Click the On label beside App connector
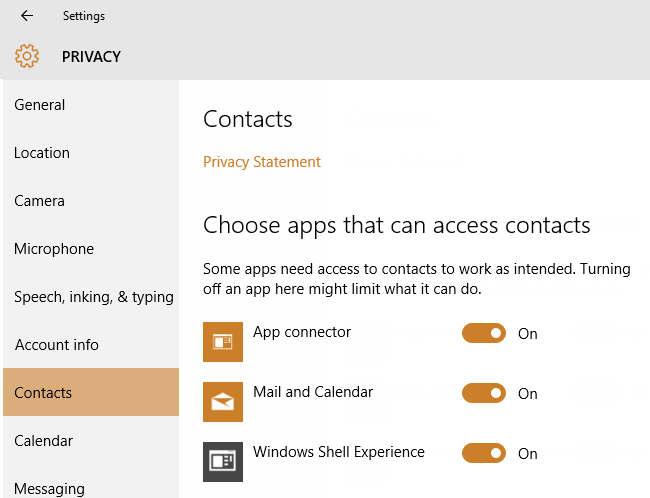The image size is (650, 498). click(528, 334)
